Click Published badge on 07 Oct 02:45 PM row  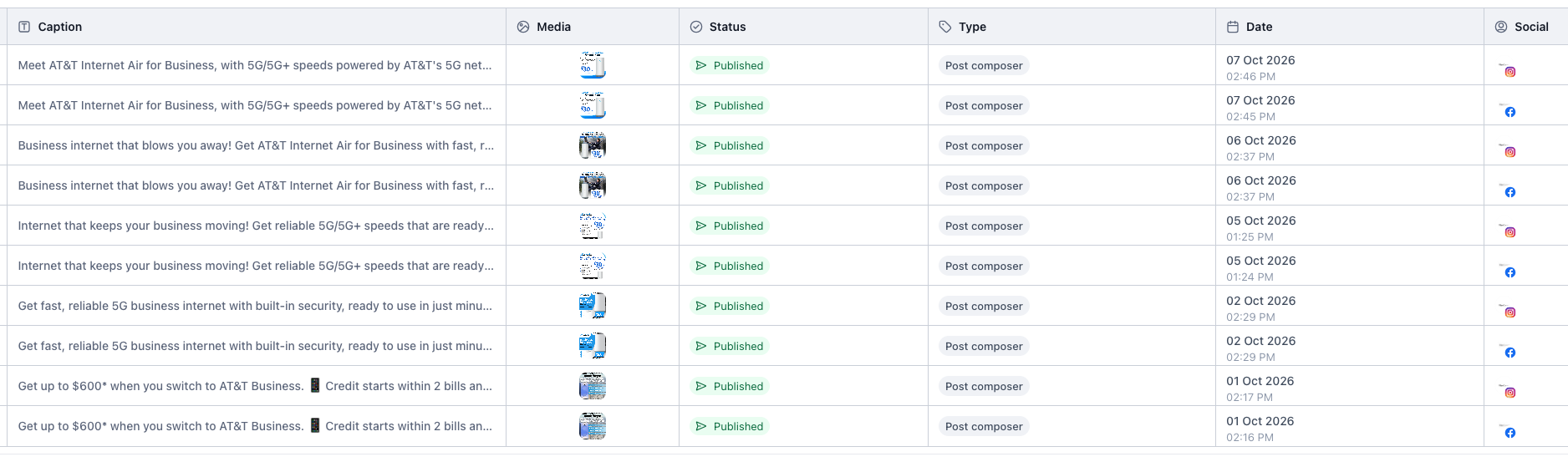(x=729, y=105)
